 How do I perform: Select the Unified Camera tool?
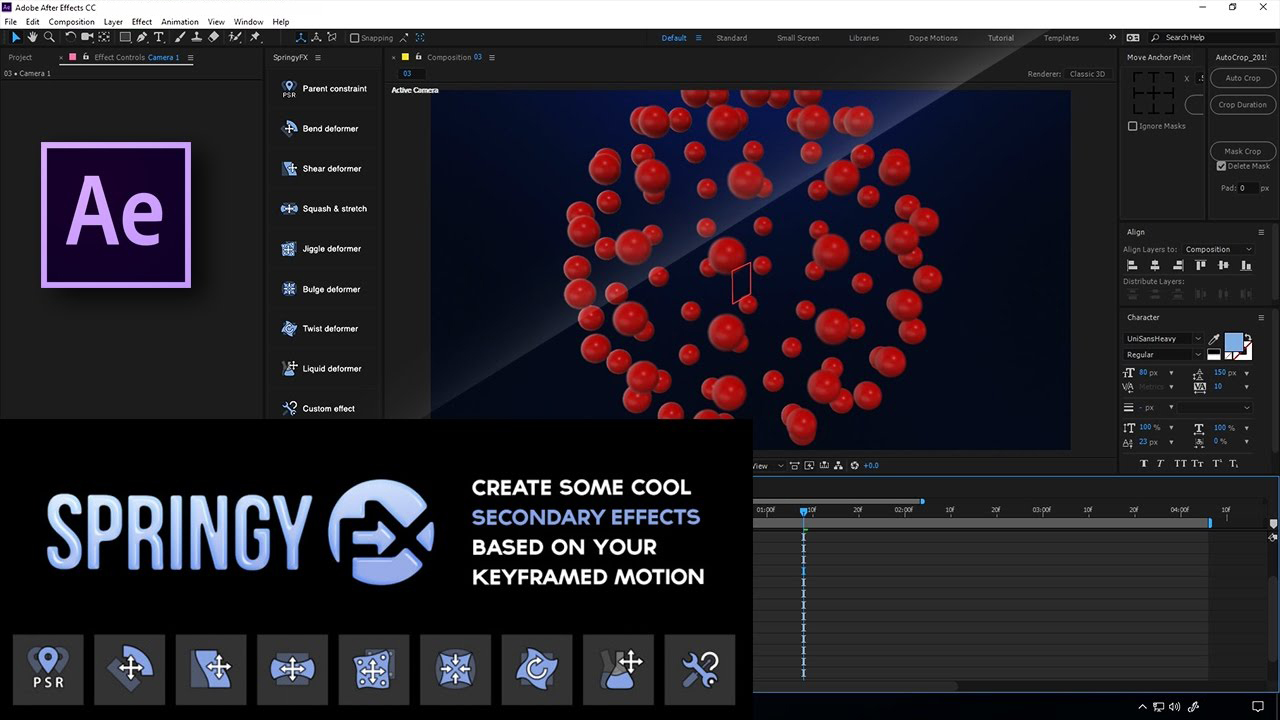[x=87, y=37]
